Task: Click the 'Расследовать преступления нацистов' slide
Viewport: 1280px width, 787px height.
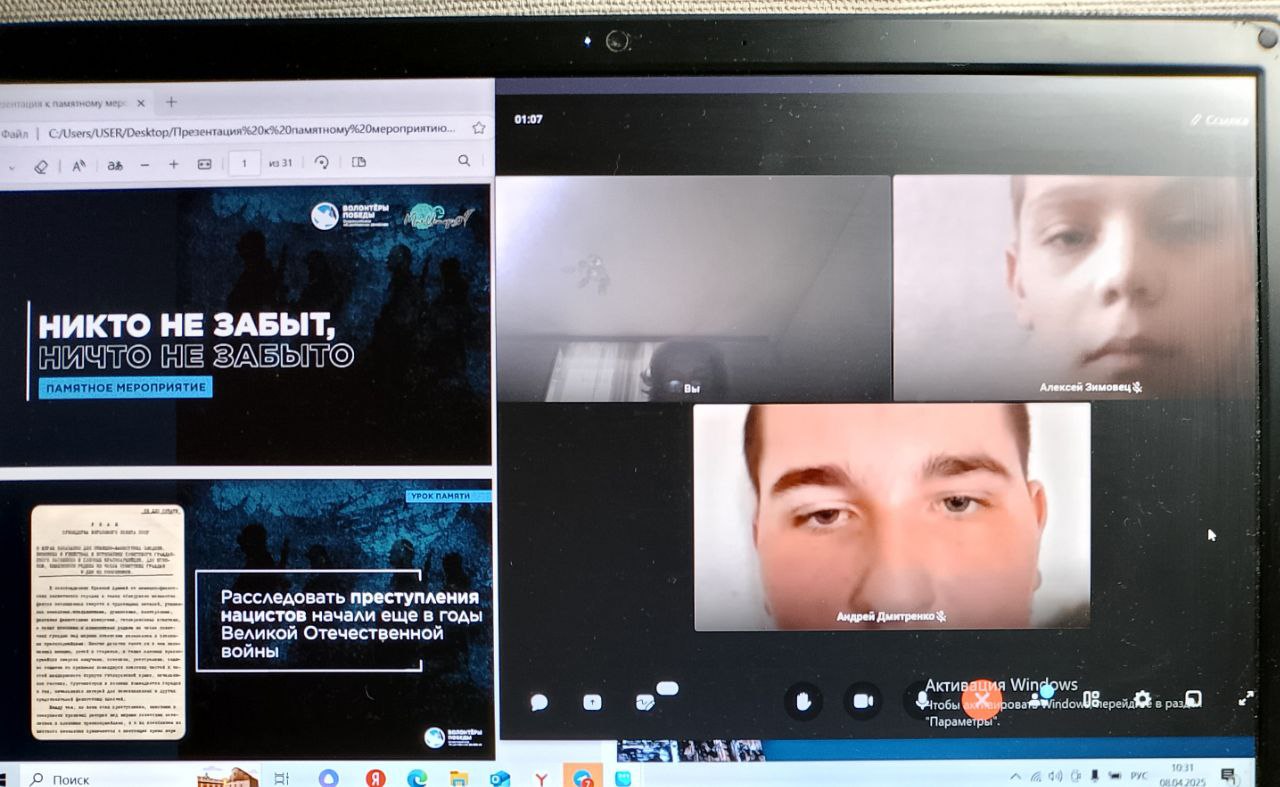Action: (x=246, y=620)
